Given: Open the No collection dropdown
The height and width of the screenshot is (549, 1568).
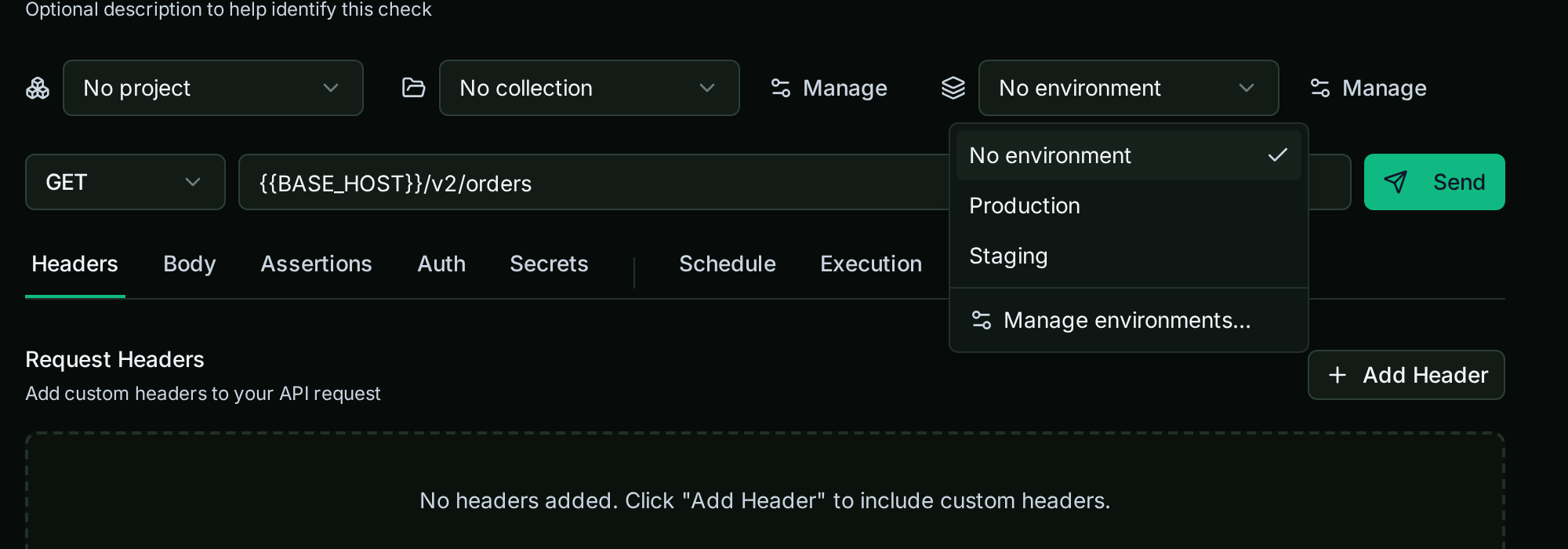Looking at the screenshot, I should click(590, 88).
